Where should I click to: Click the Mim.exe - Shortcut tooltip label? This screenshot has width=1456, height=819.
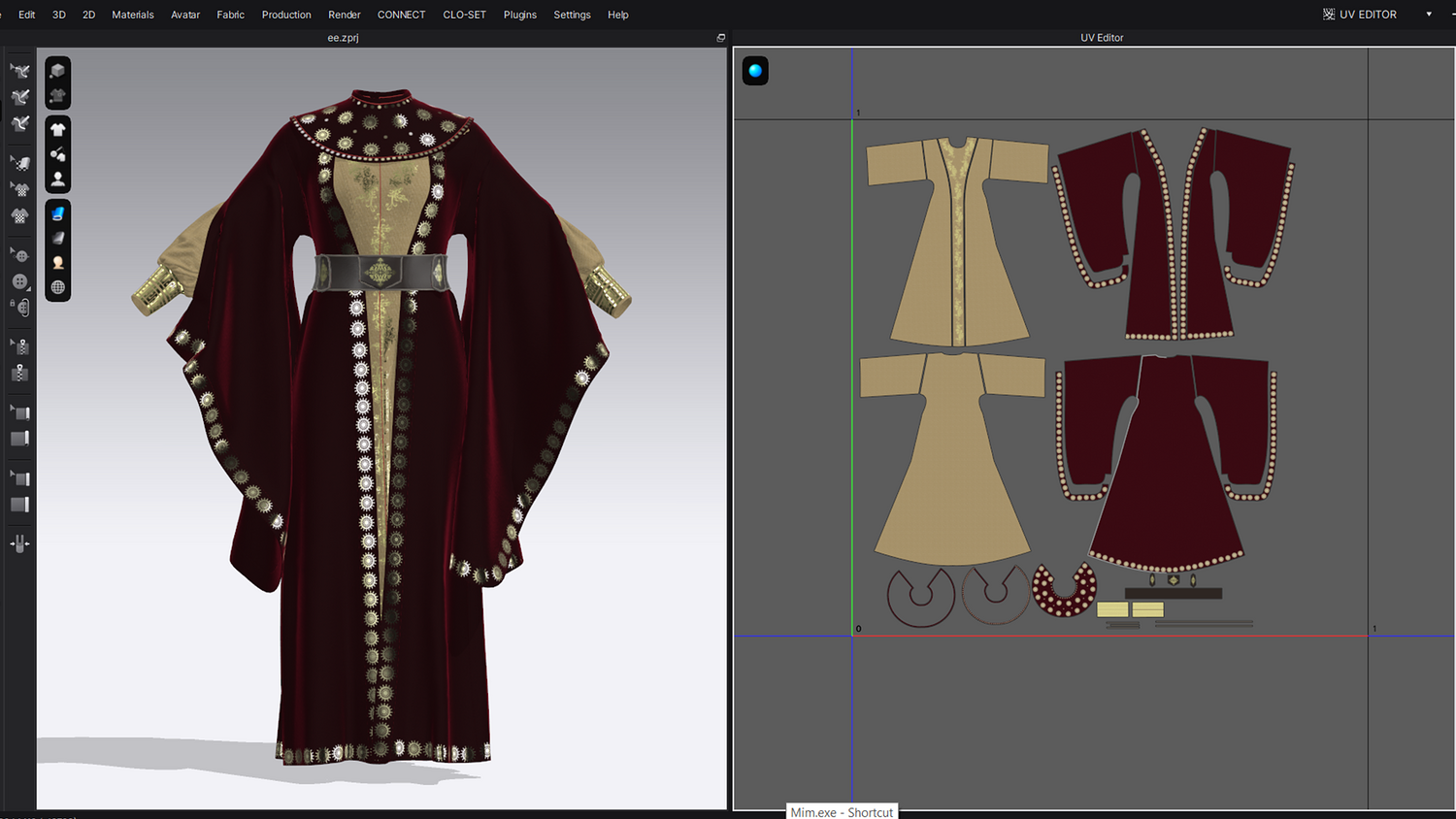(x=842, y=812)
